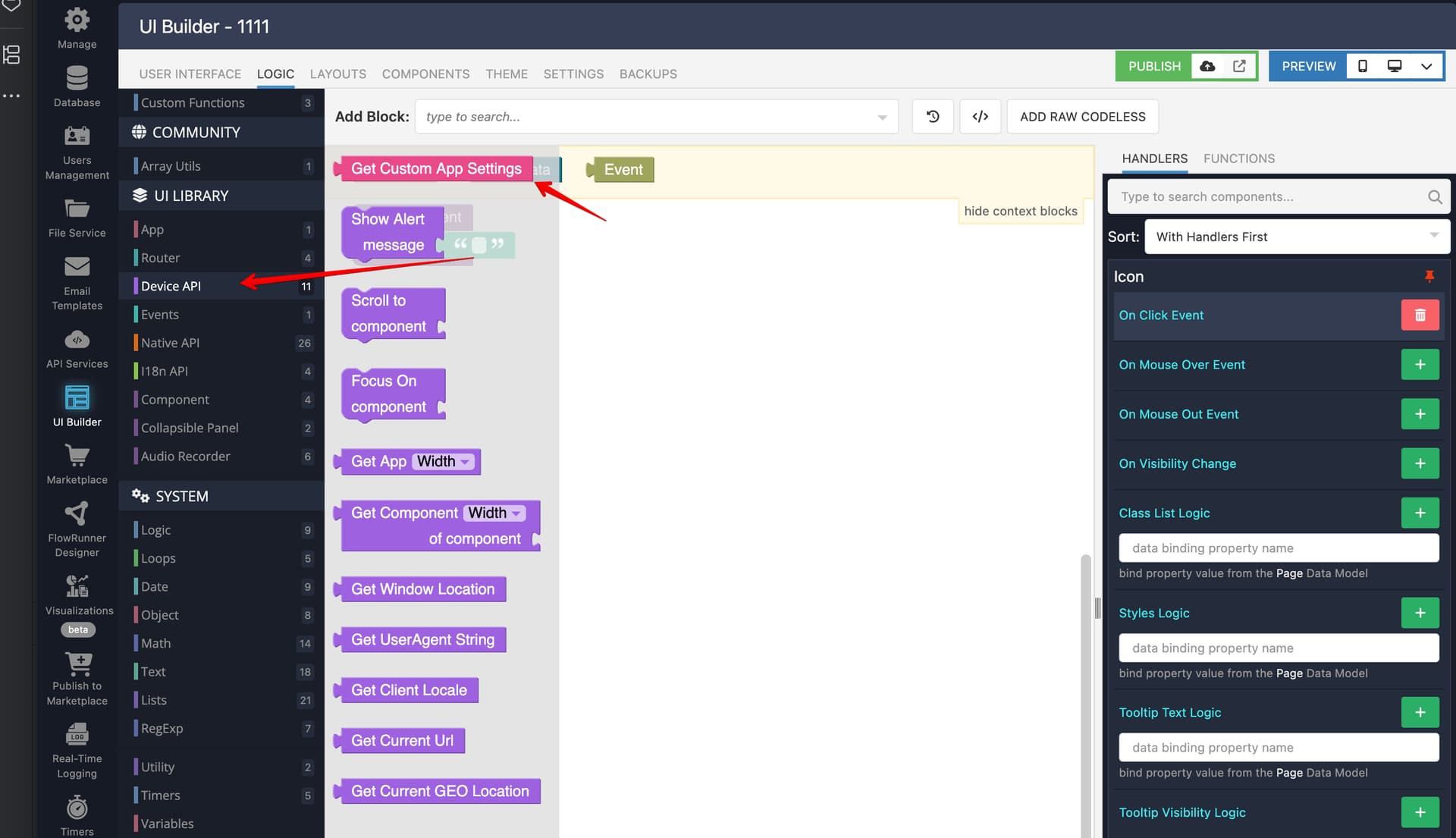Click the cloud publish icon

tap(1207, 67)
